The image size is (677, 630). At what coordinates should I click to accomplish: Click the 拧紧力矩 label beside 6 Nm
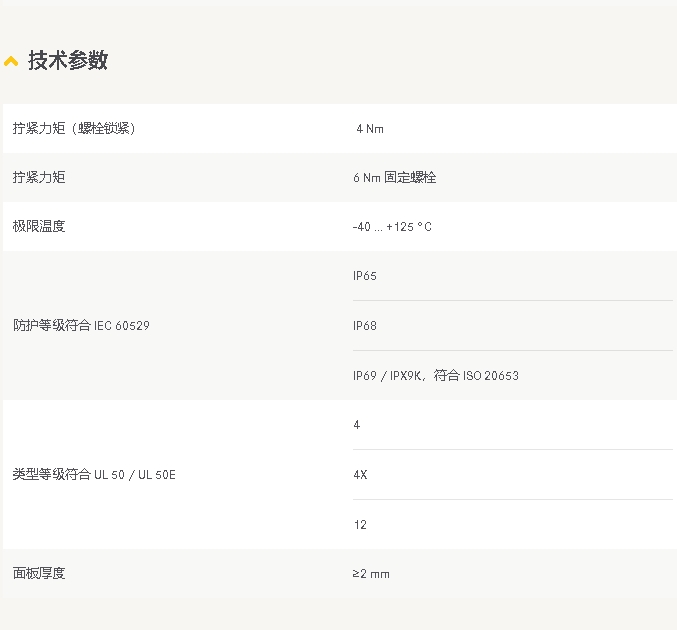coord(39,178)
